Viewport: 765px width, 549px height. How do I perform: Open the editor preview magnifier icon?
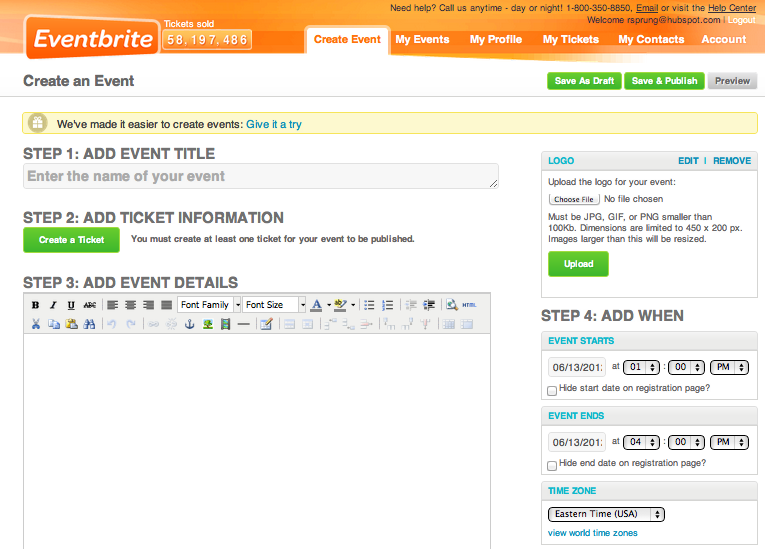[x=452, y=305]
